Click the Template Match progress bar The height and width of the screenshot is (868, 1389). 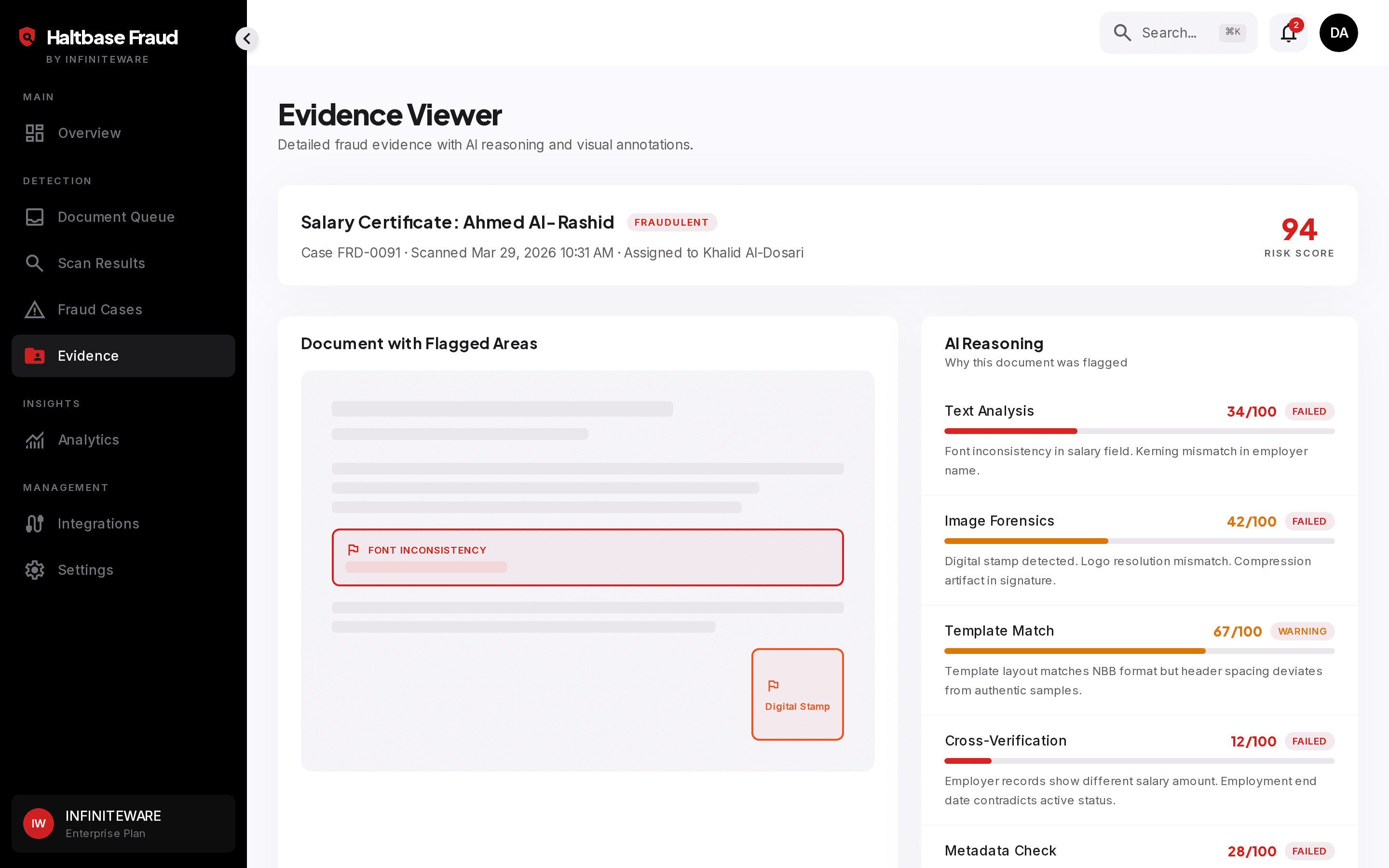click(x=1139, y=651)
